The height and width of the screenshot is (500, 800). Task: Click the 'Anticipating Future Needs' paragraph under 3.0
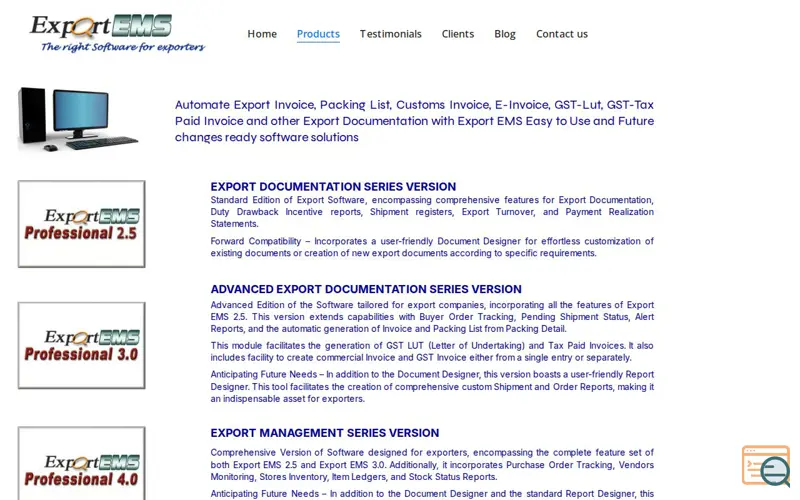(x=432, y=387)
